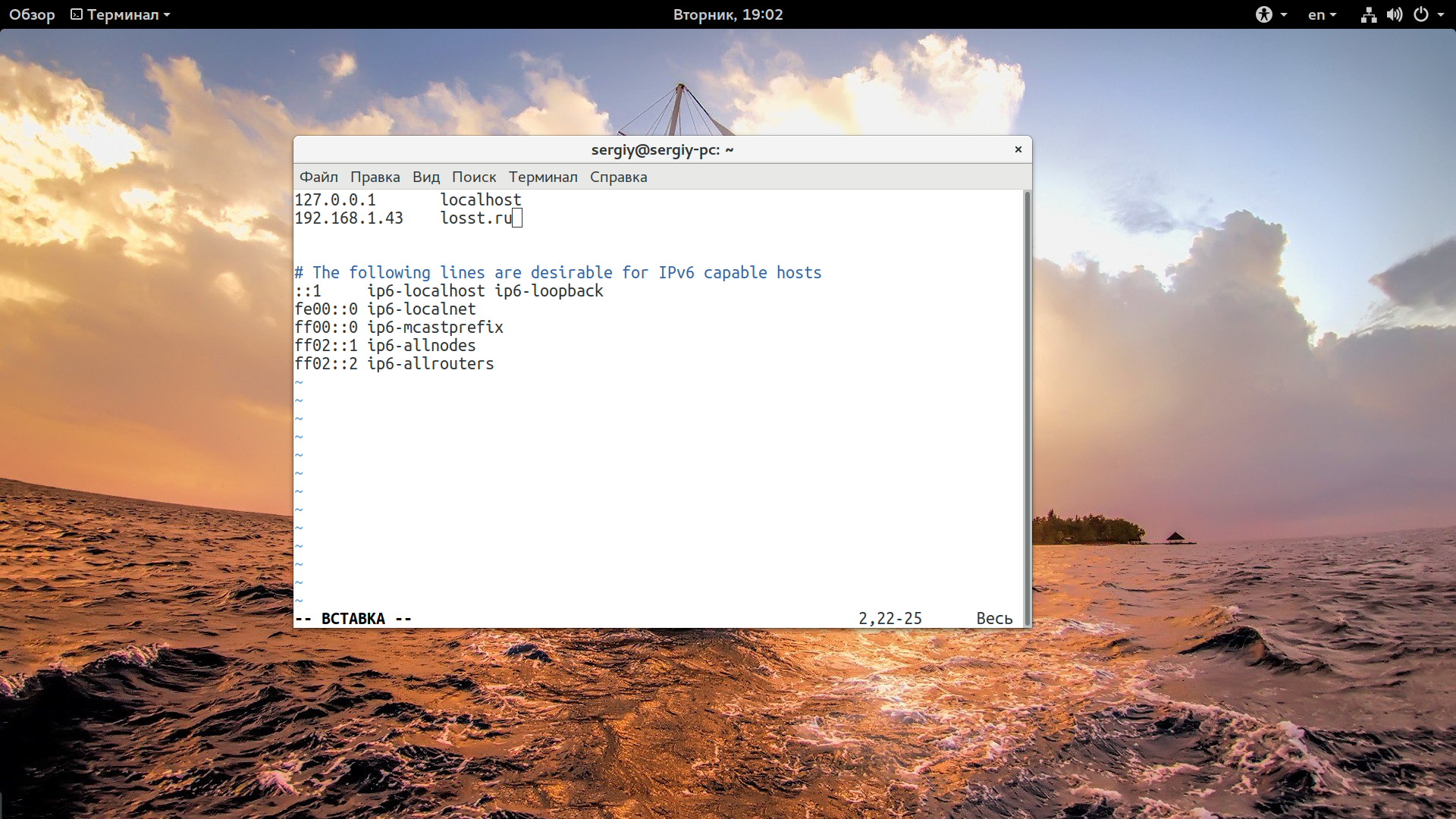Close the terminal window
The image size is (1456, 819).
coord(1018,149)
